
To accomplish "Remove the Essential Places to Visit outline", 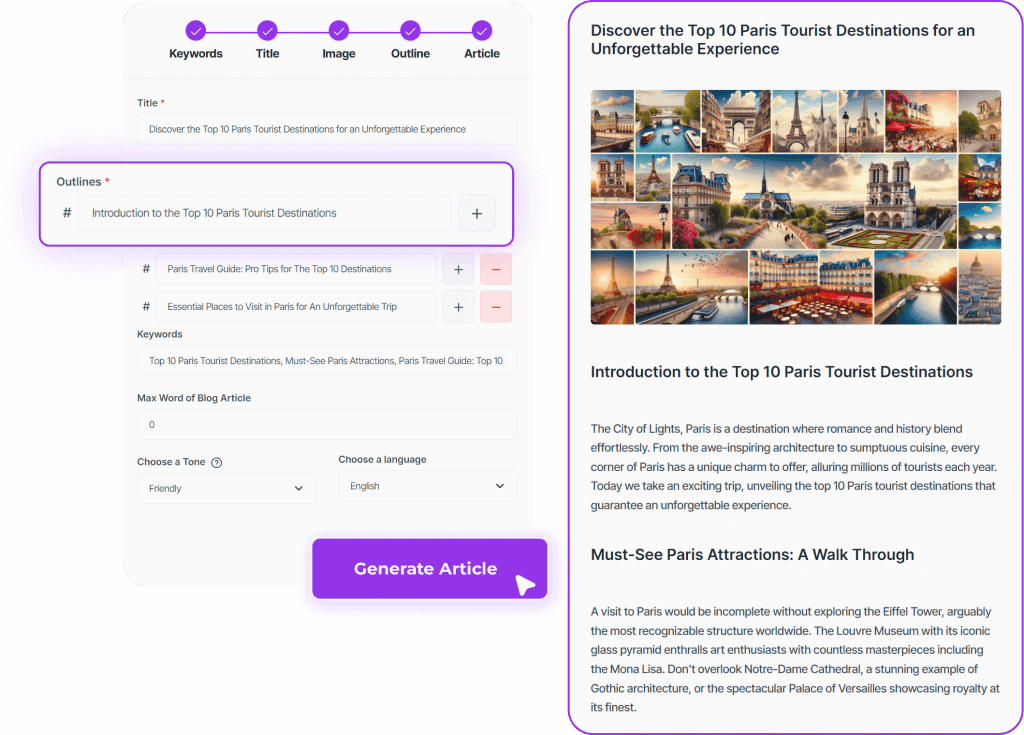I will tap(496, 307).
